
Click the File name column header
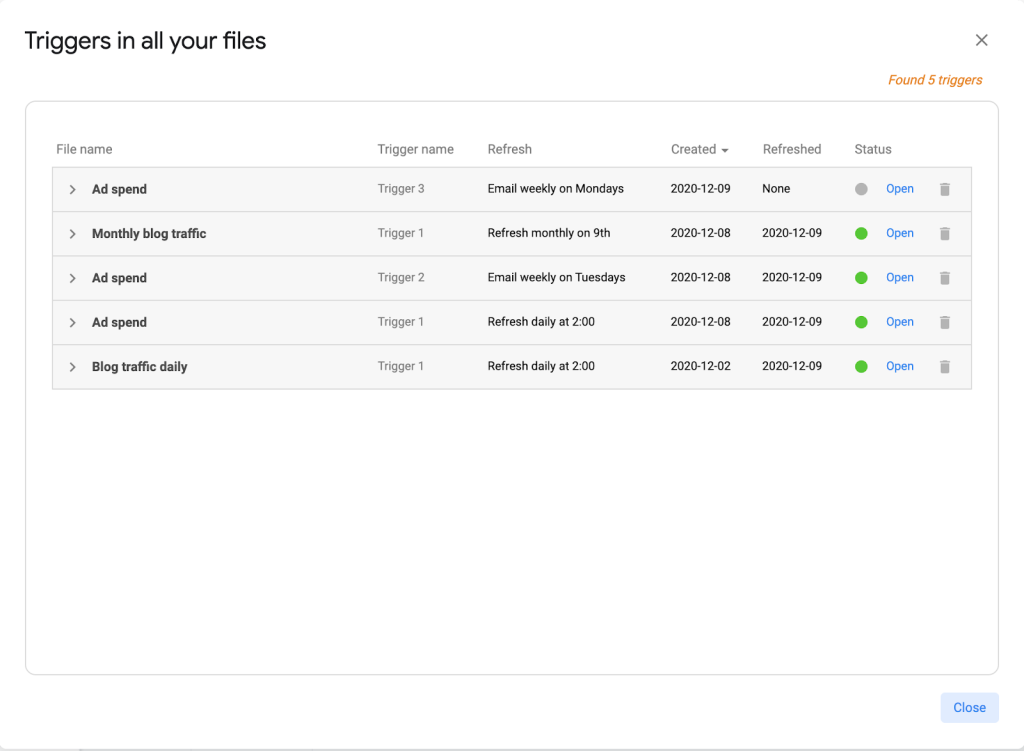(x=84, y=149)
